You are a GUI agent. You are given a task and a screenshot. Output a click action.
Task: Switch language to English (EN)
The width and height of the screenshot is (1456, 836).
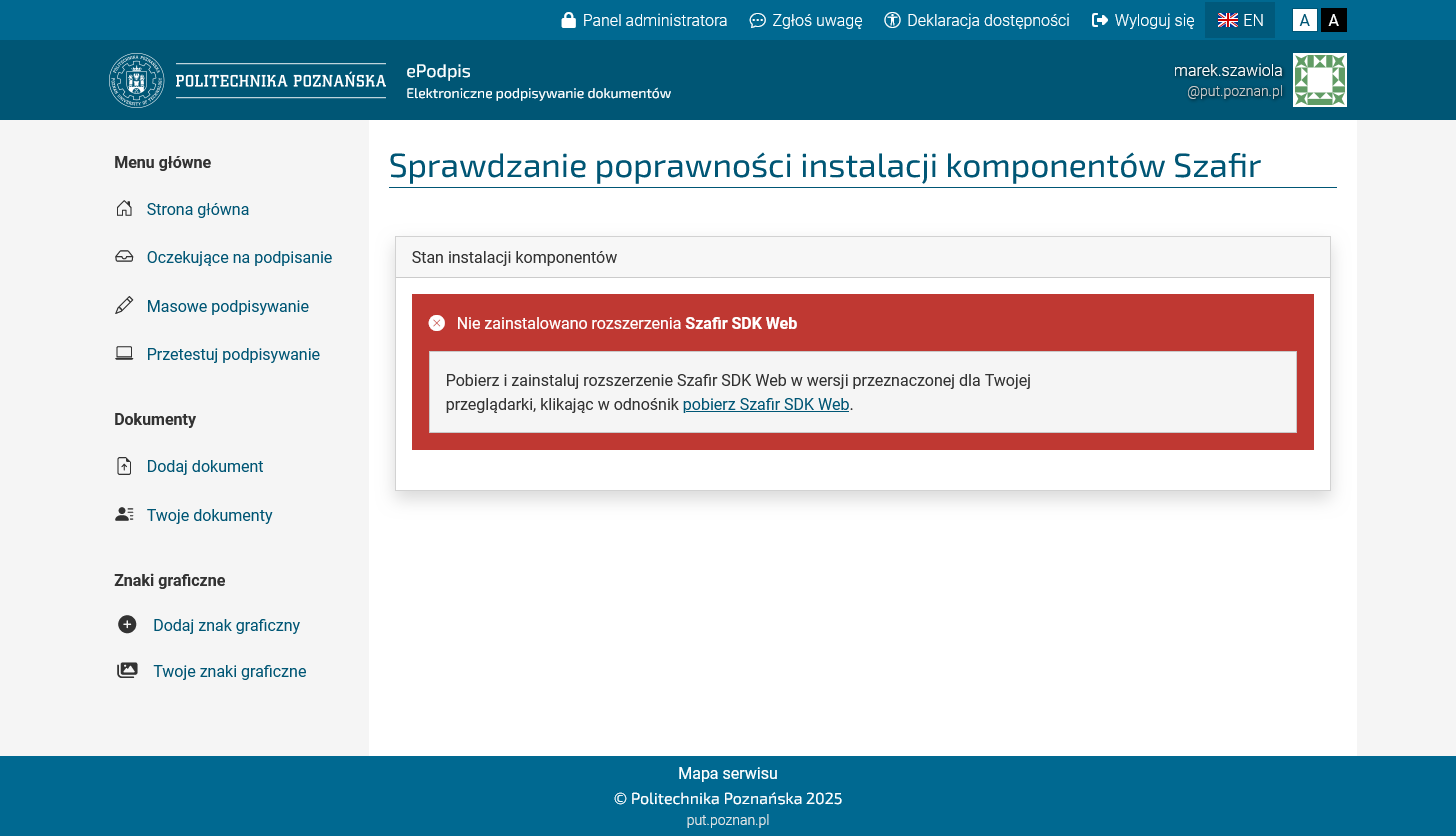coord(1240,20)
